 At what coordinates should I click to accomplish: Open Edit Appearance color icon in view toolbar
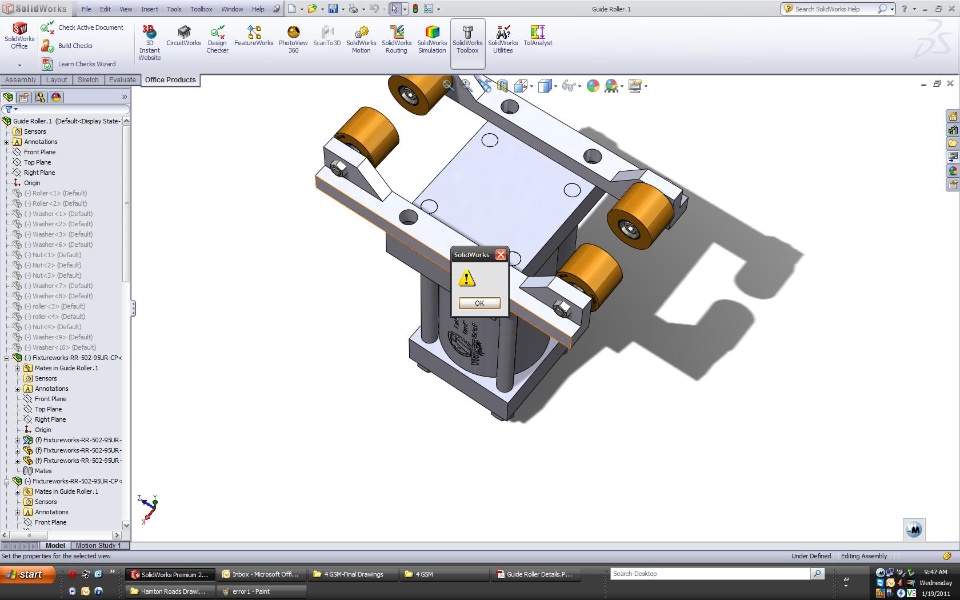tap(593, 86)
